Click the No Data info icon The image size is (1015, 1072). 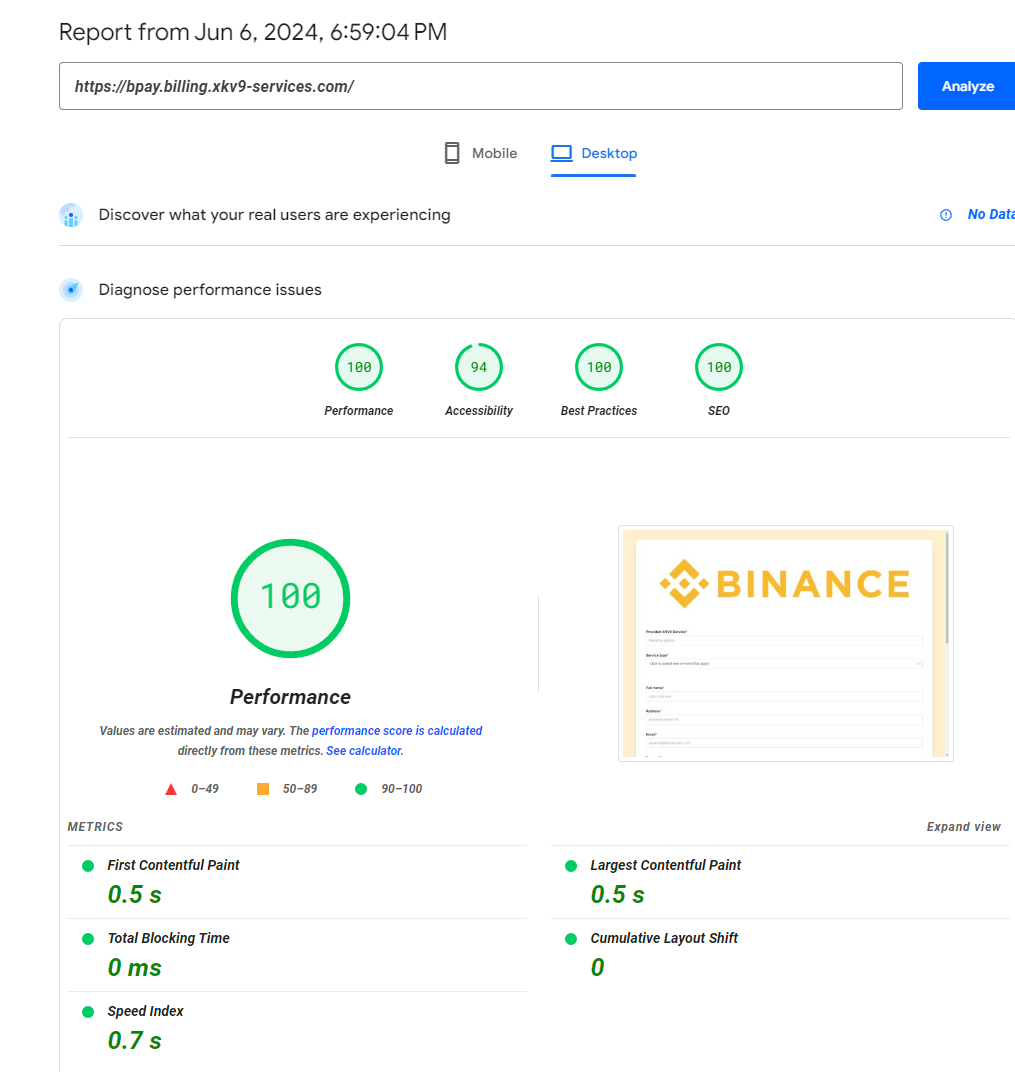point(946,215)
